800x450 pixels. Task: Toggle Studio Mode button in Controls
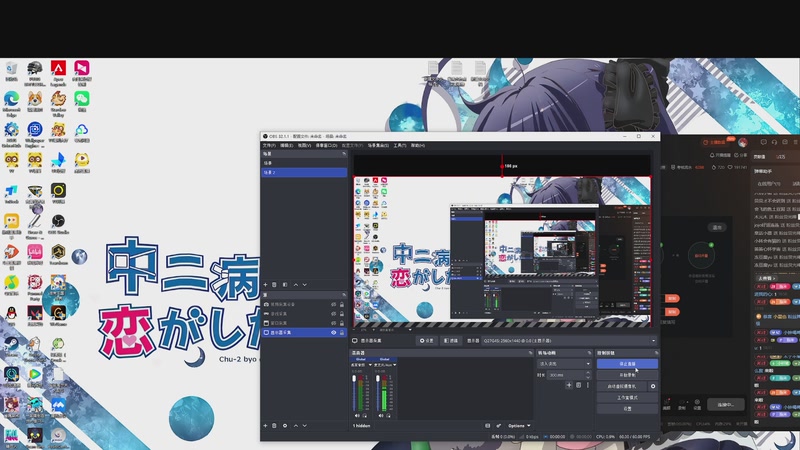[x=627, y=397]
